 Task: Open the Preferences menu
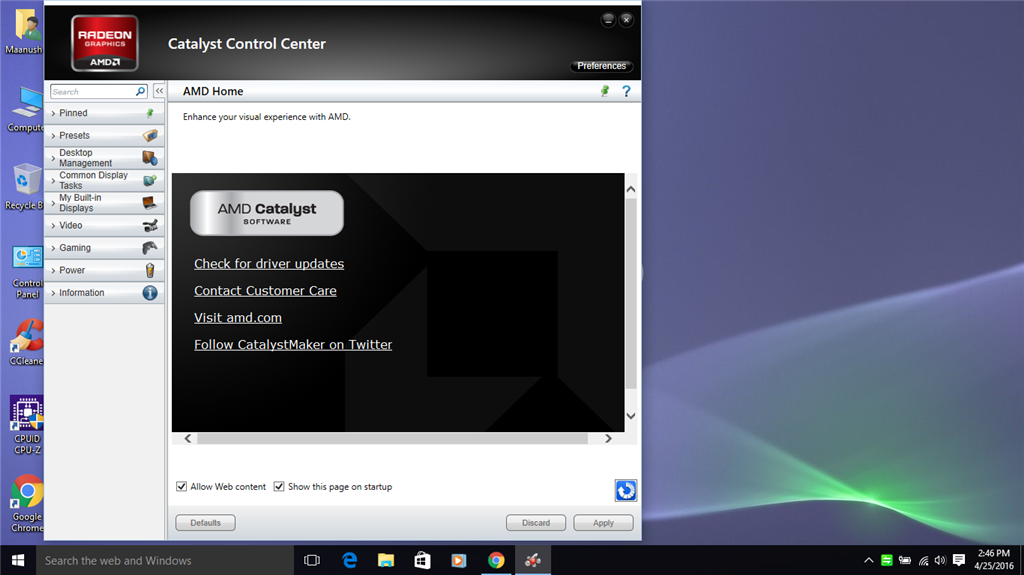click(601, 66)
